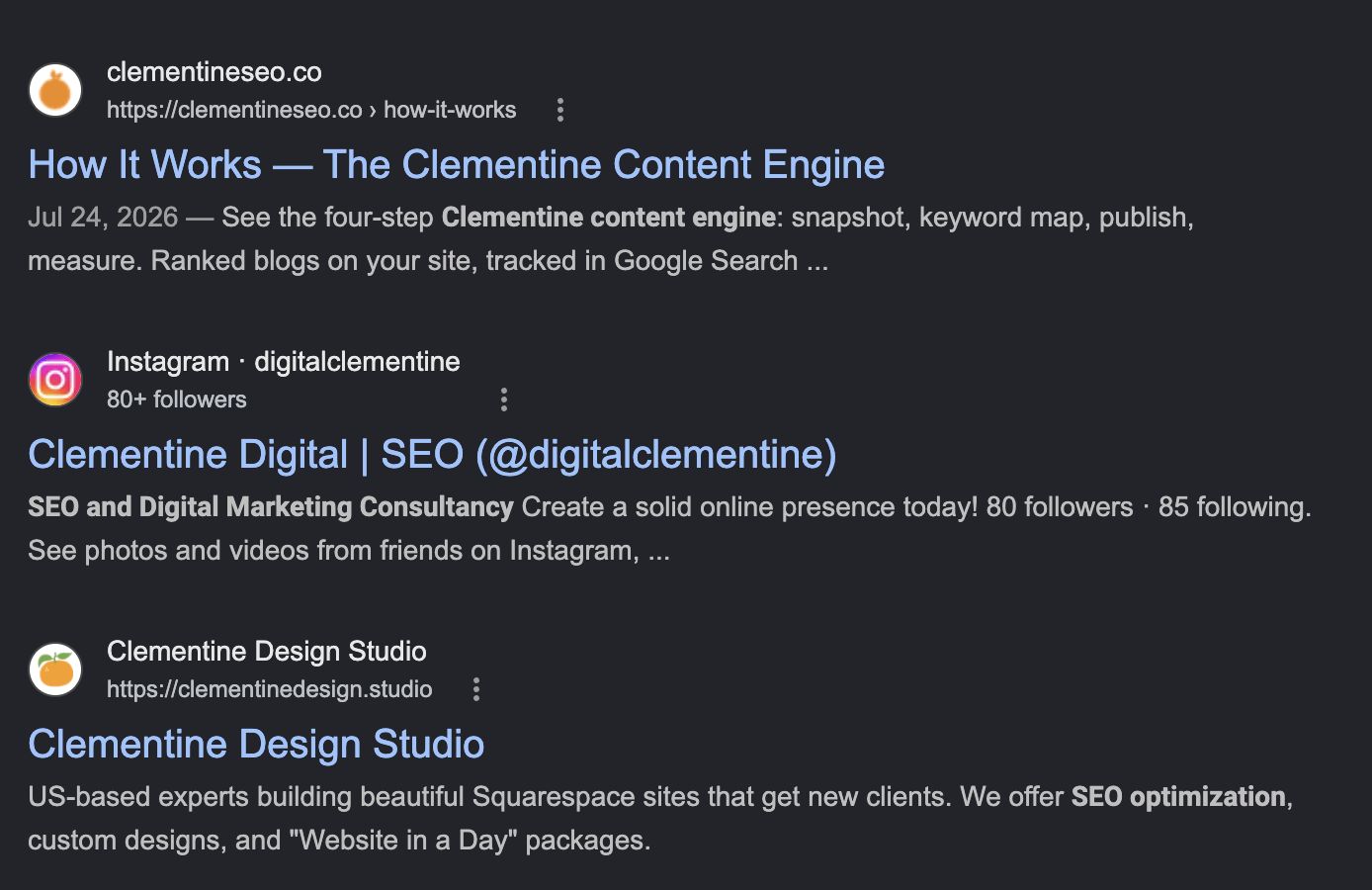Click the orange clementineseo.co favicon
1372x890 pixels.
[55, 90]
